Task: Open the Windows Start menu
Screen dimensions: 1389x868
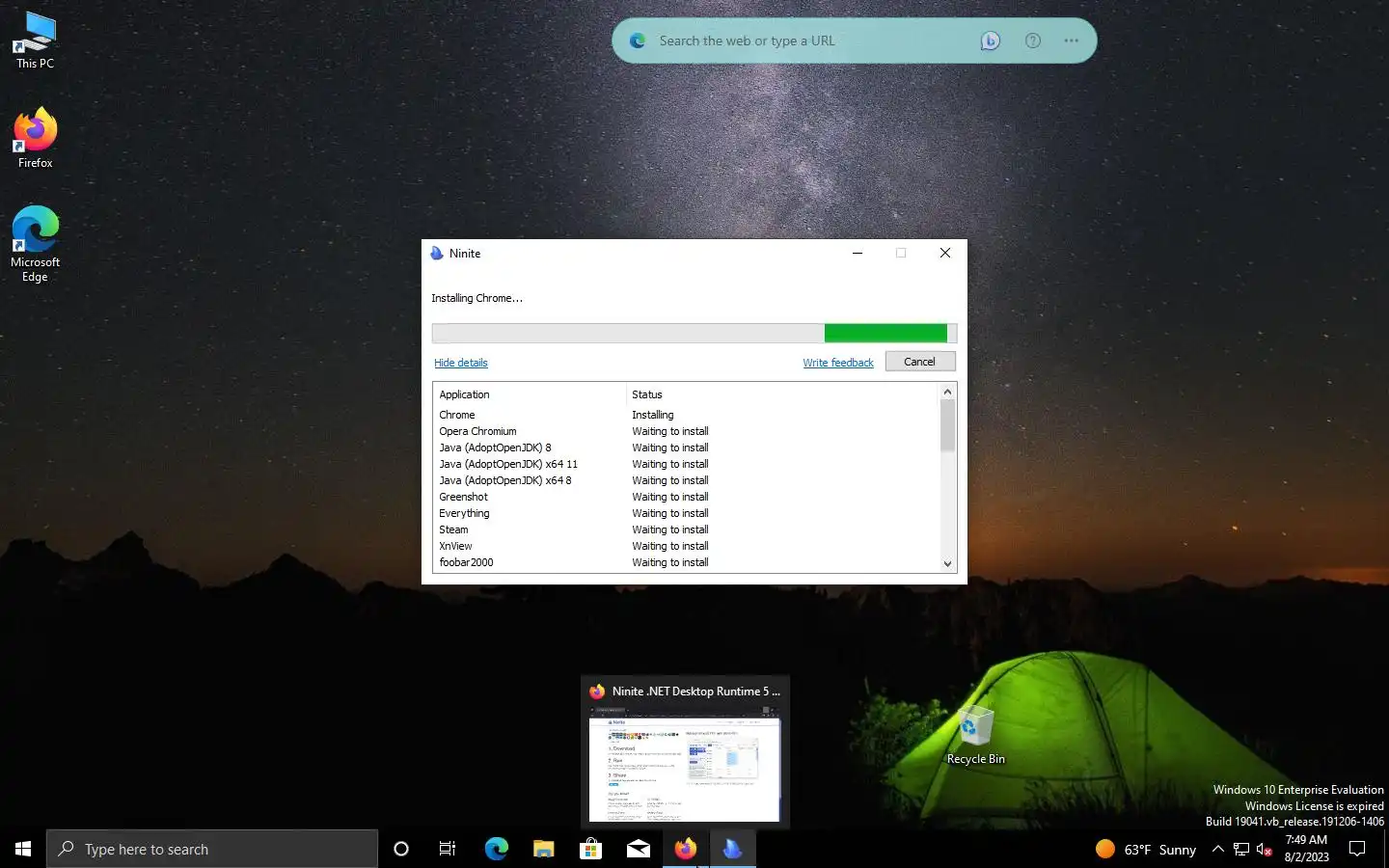Action: click(x=23, y=849)
